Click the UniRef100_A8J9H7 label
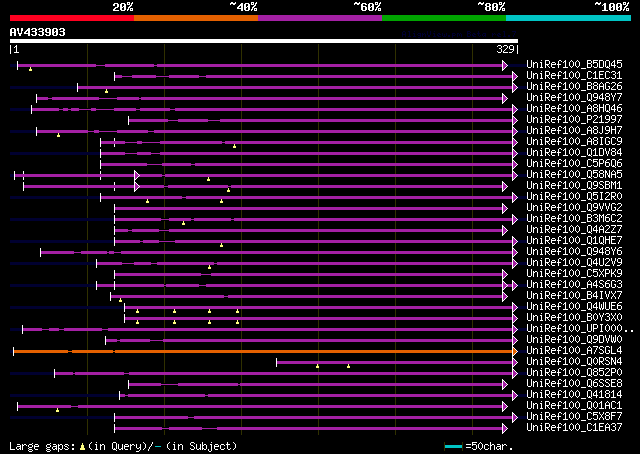The height and width of the screenshot is (454, 640). [x=574, y=131]
